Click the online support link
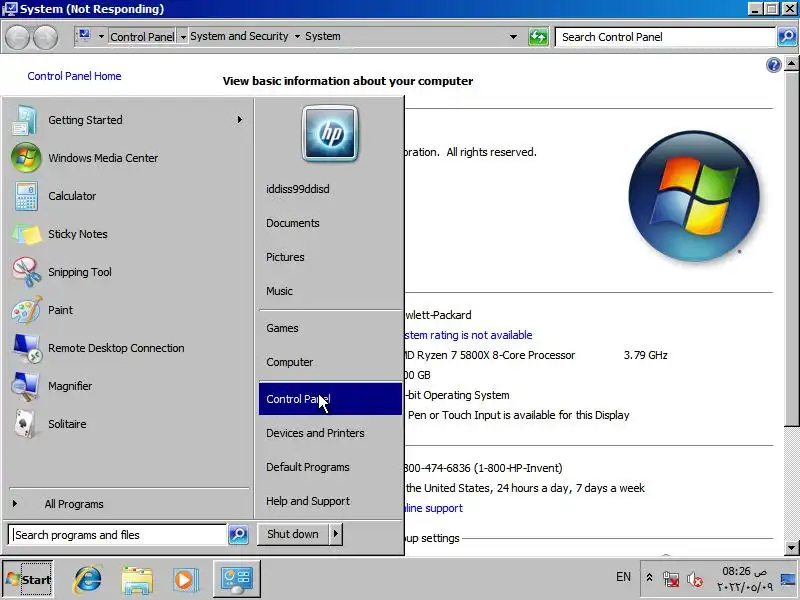 (434, 508)
